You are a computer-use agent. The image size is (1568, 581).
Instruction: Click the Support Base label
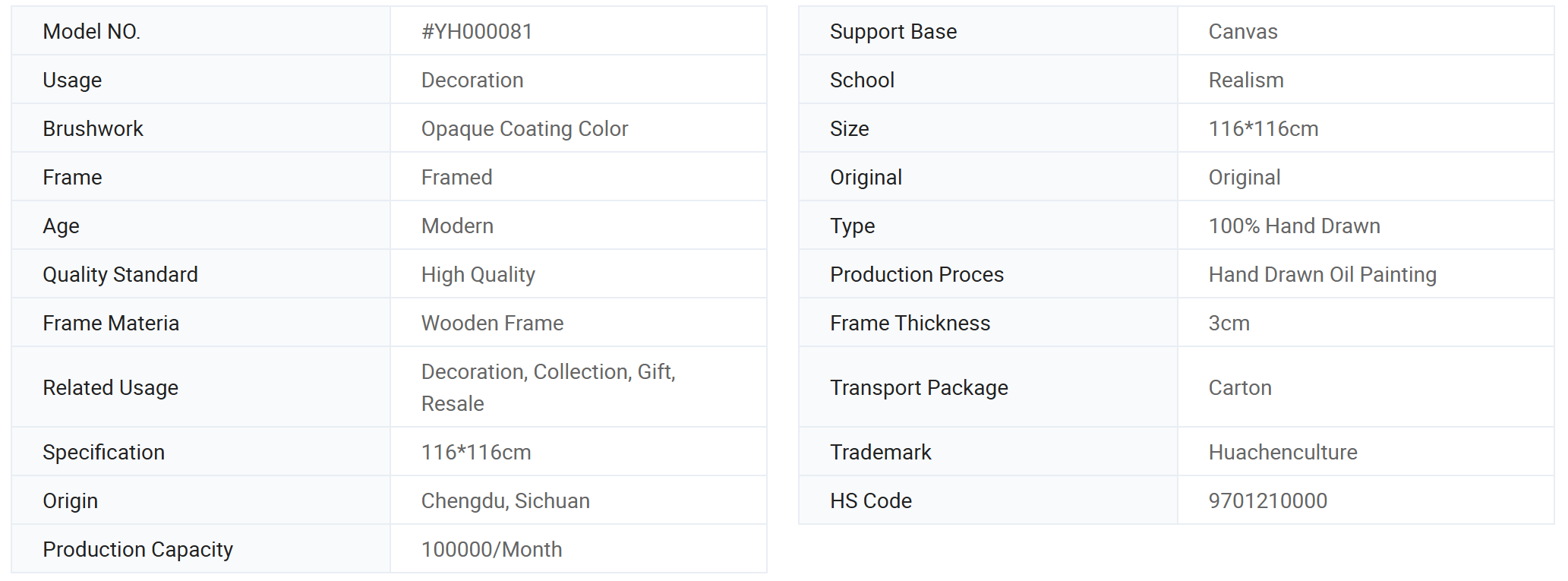tap(893, 31)
